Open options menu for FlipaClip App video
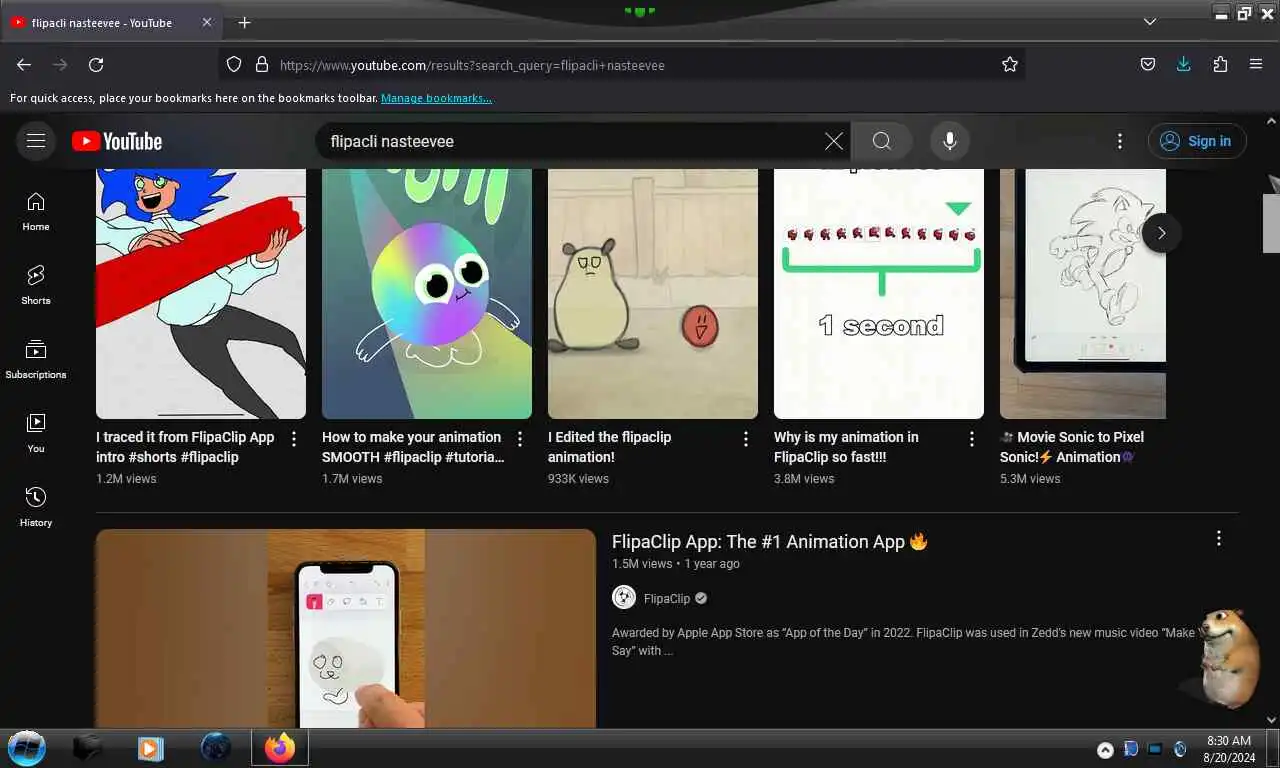The image size is (1280, 768). (1218, 539)
